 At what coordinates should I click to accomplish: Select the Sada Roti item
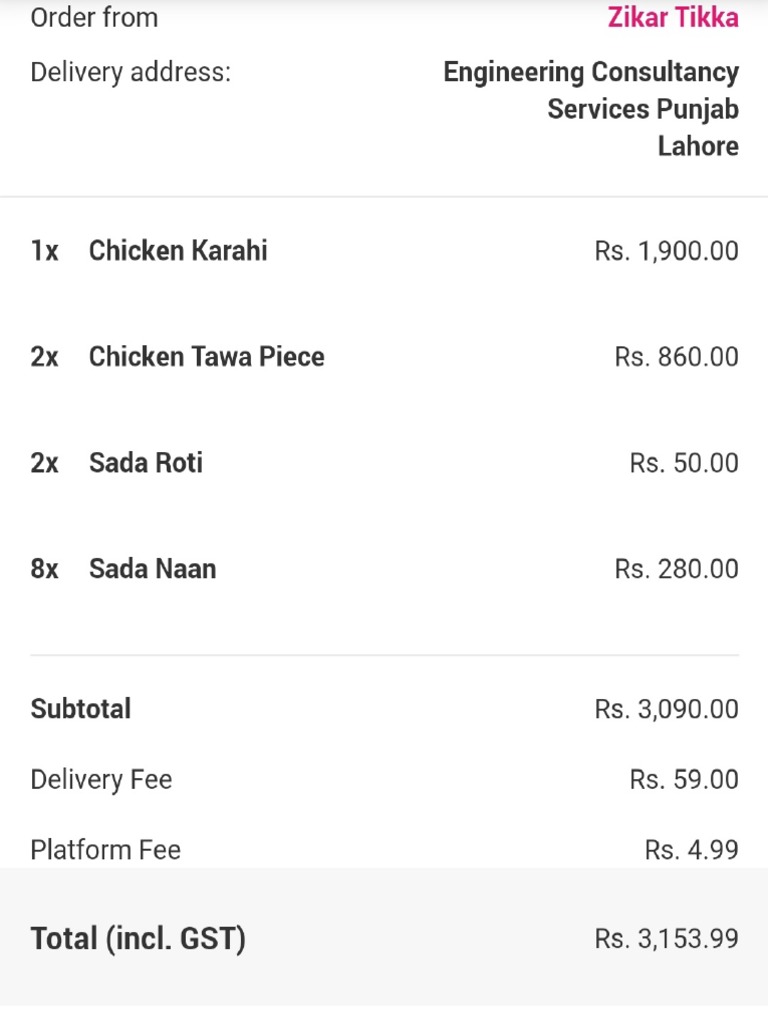(146, 463)
